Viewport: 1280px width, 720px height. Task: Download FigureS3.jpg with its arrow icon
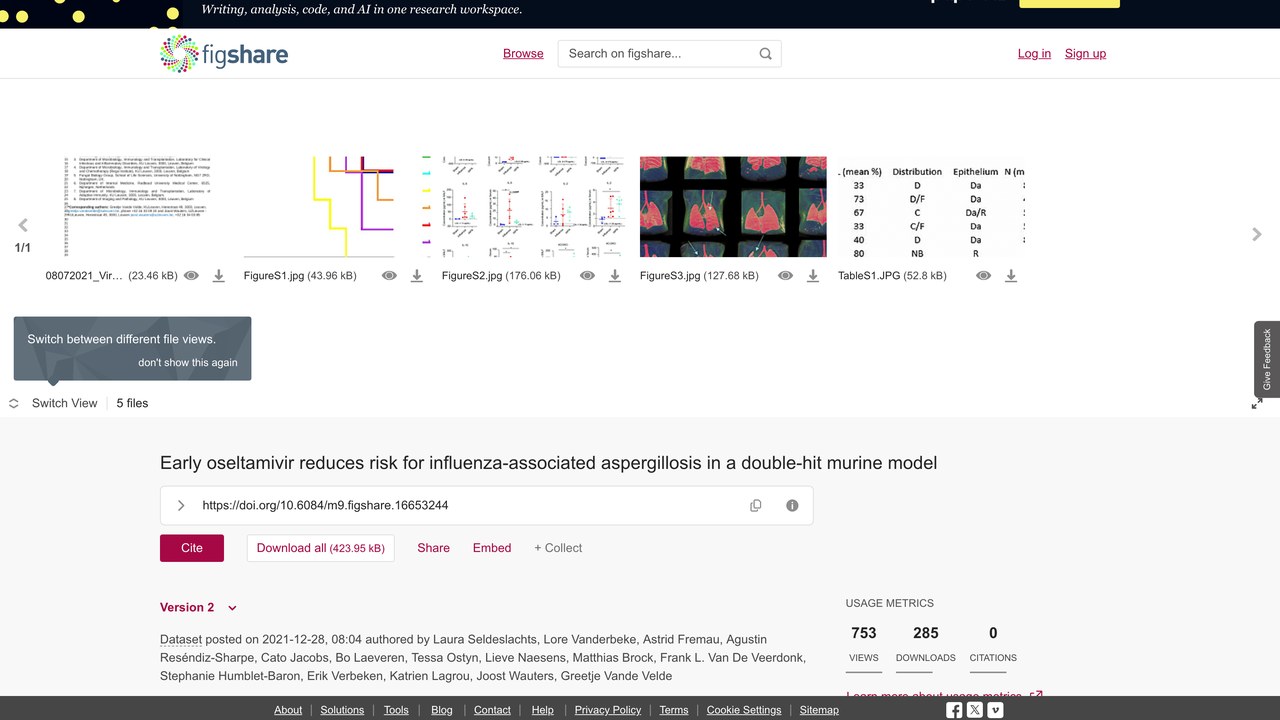tap(812, 276)
